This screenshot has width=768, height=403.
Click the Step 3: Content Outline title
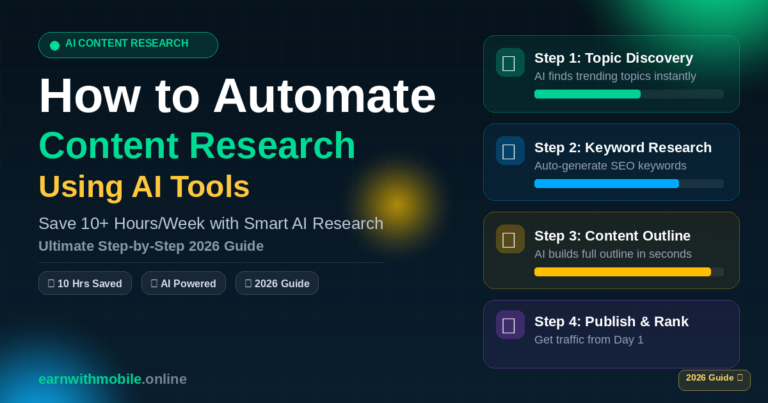[612, 236]
